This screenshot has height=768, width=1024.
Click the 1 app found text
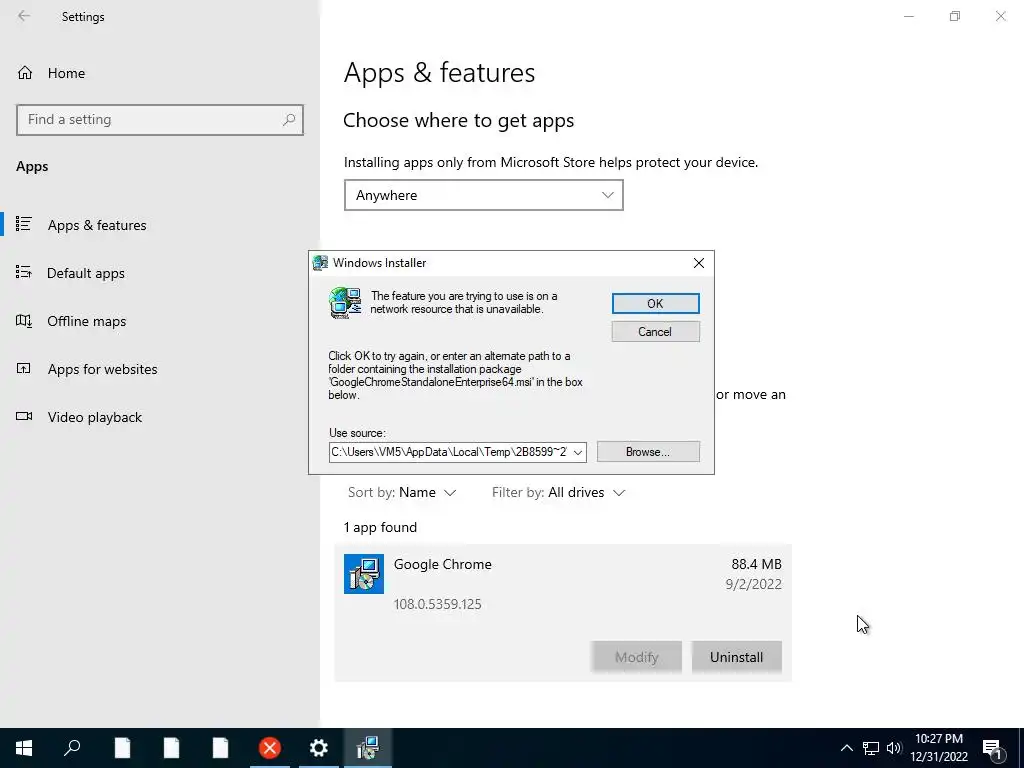click(380, 527)
